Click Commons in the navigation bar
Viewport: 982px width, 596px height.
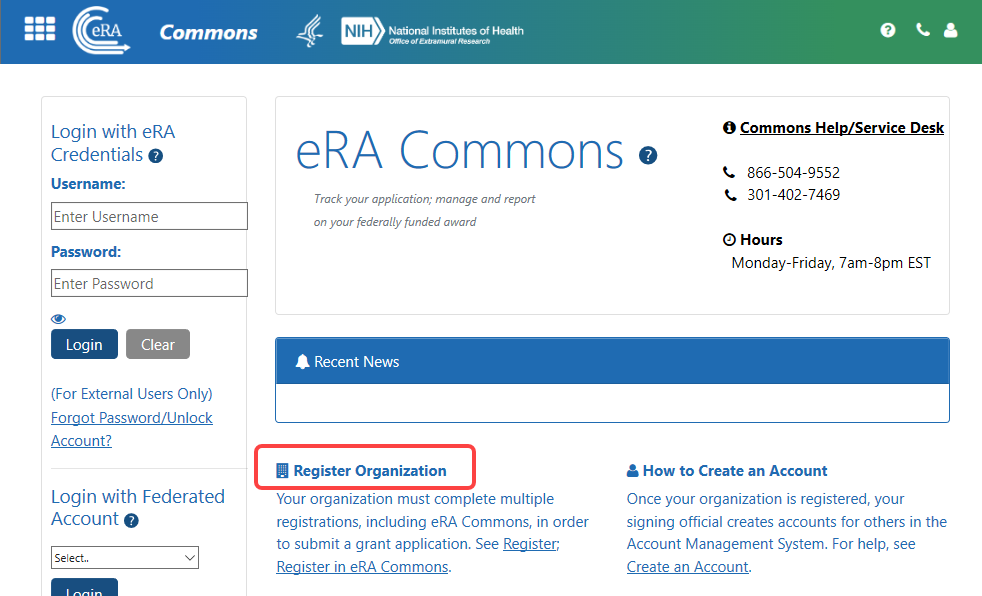point(207,31)
